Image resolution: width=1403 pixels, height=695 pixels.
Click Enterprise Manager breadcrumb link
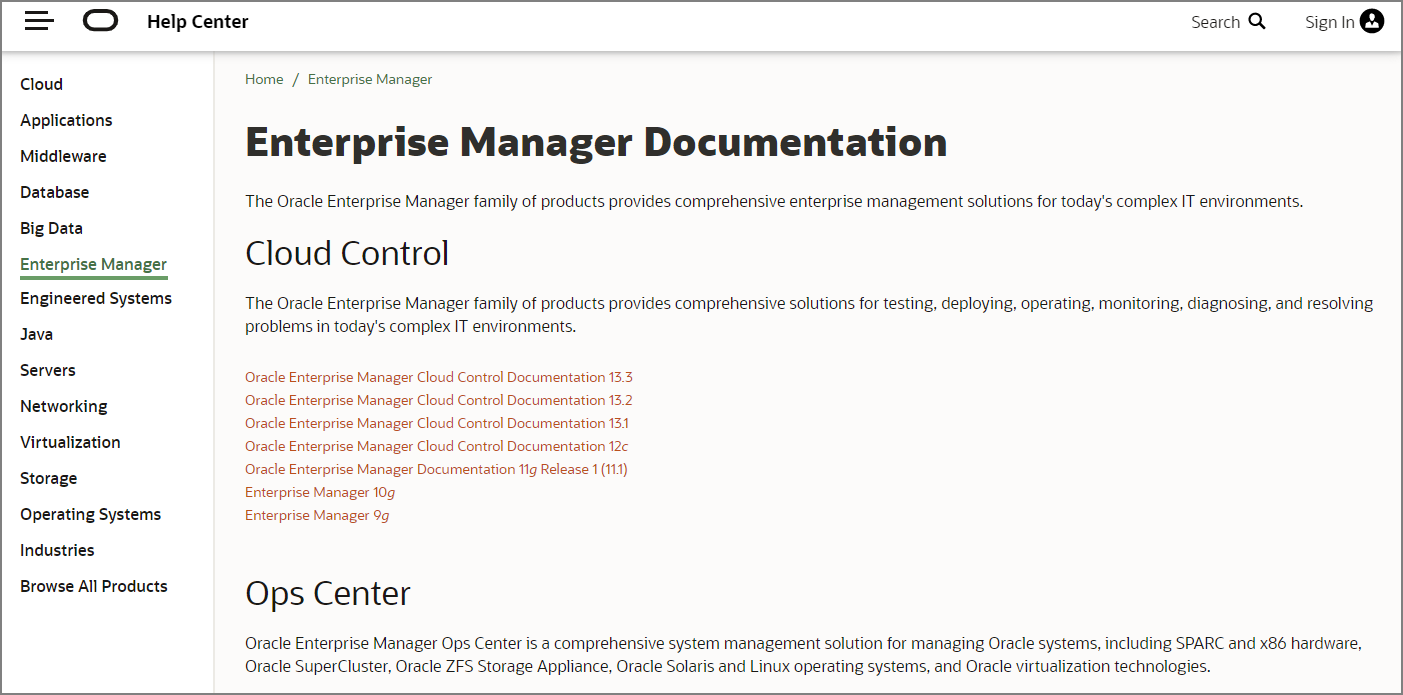tap(370, 79)
